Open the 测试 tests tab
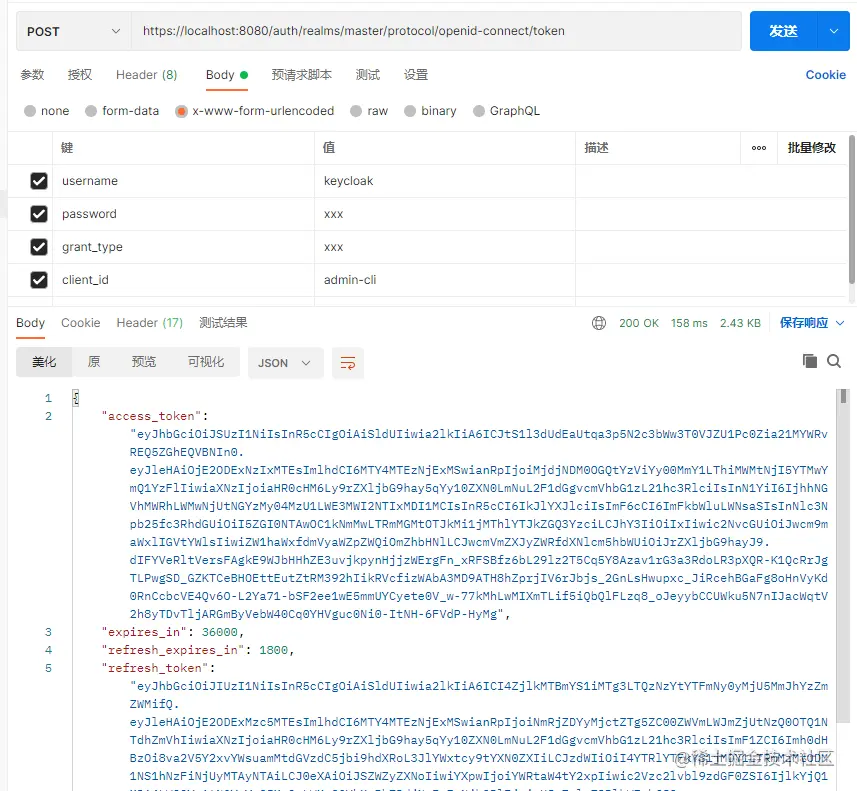This screenshot has height=791, width=857. (368, 75)
